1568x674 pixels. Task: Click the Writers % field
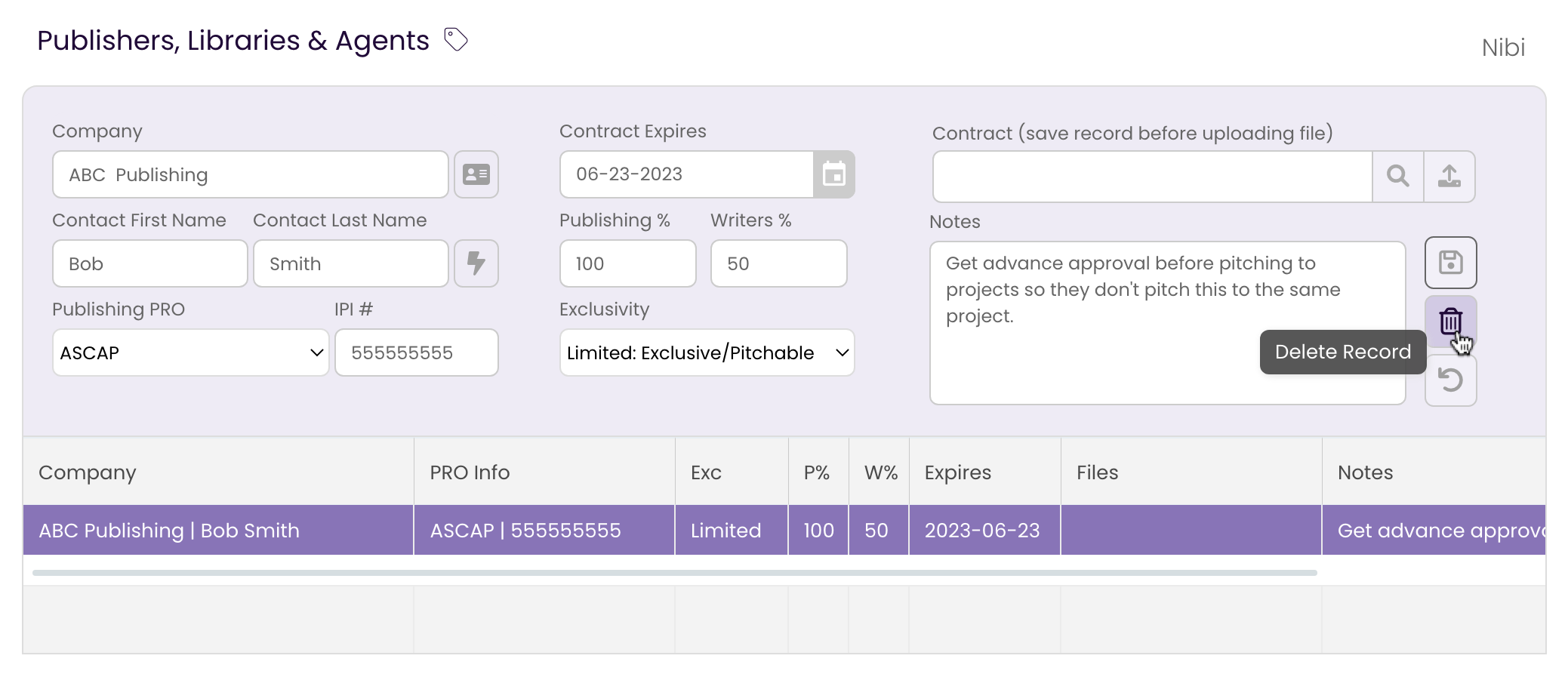[779, 263]
